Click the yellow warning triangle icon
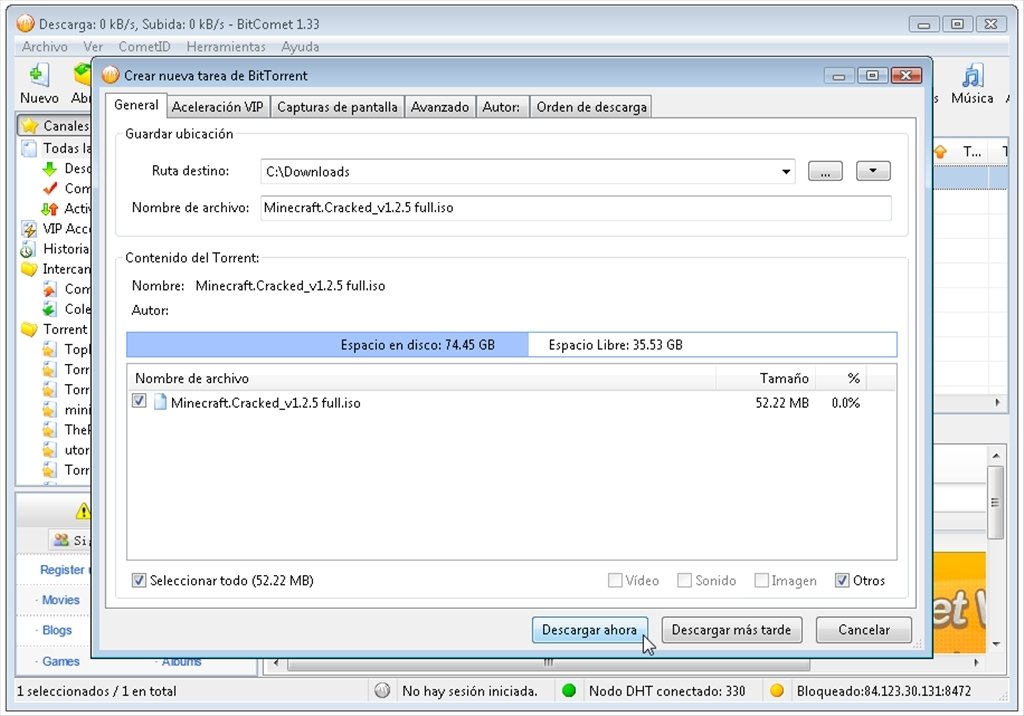Viewport: 1024px width, 716px height. (83, 511)
